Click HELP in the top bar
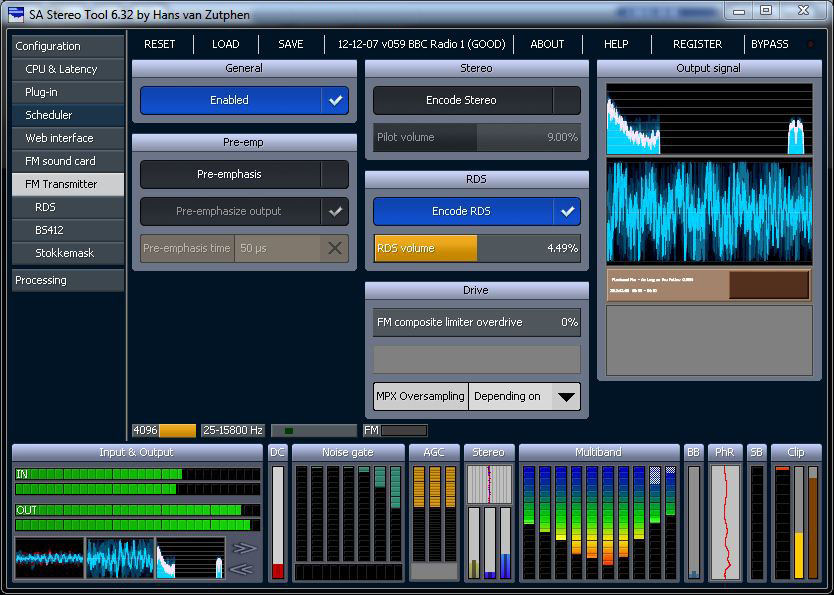Viewport: 834px width, 595px height. 616,44
